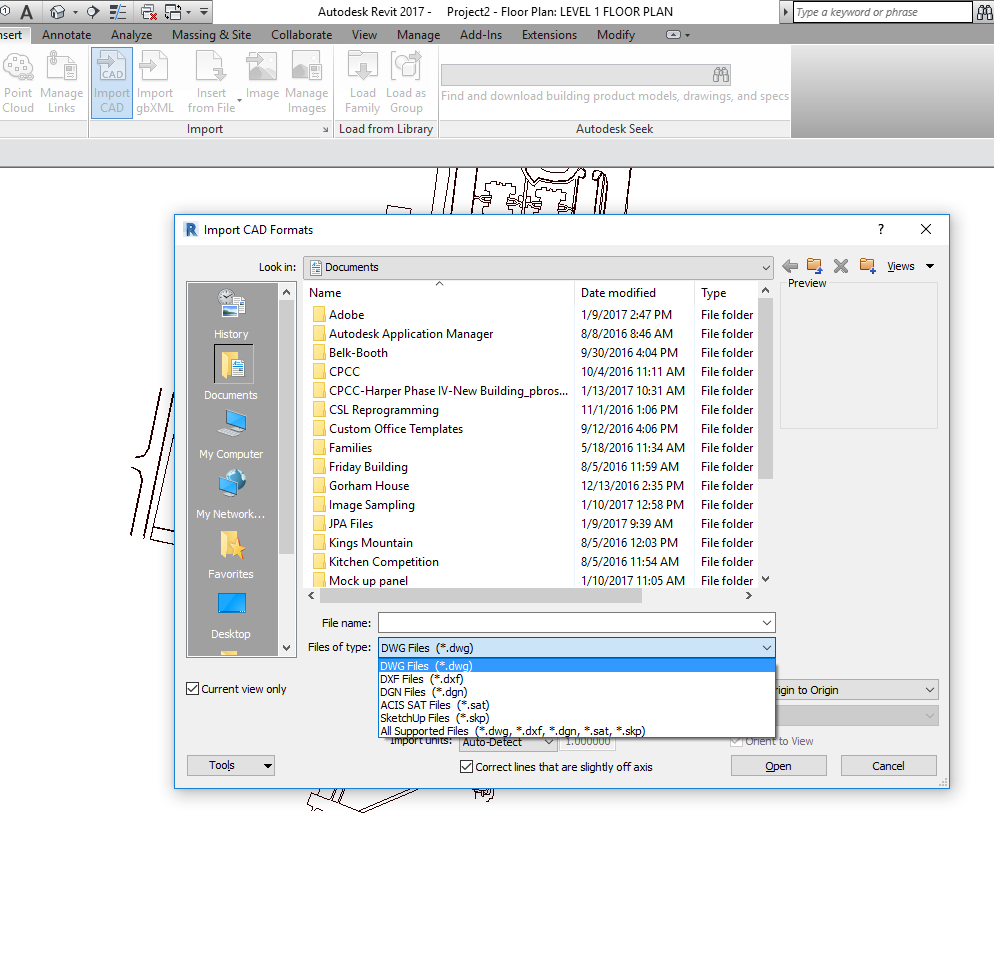Click the keyword search field in title bar
Viewport: 994px width, 954px height.
[882, 11]
